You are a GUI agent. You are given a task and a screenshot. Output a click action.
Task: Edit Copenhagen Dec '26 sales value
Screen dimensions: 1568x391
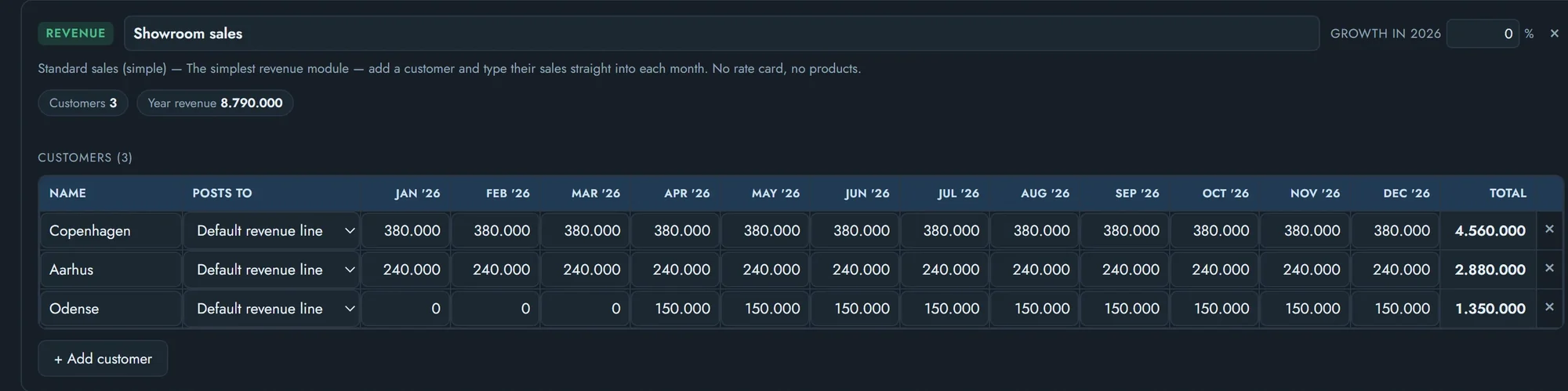click(x=1395, y=231)
